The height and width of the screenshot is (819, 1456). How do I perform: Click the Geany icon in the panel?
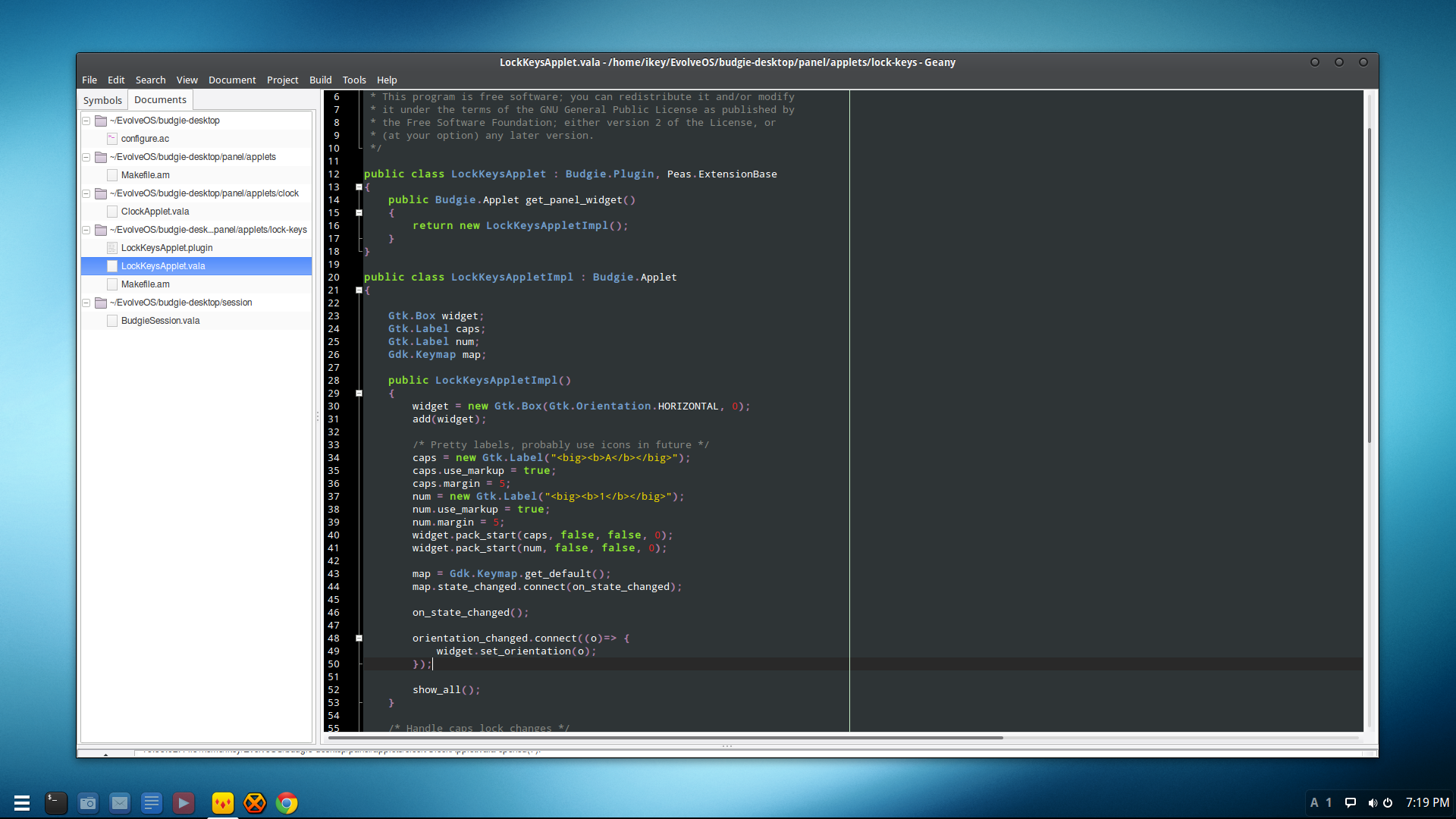(223, 803)
